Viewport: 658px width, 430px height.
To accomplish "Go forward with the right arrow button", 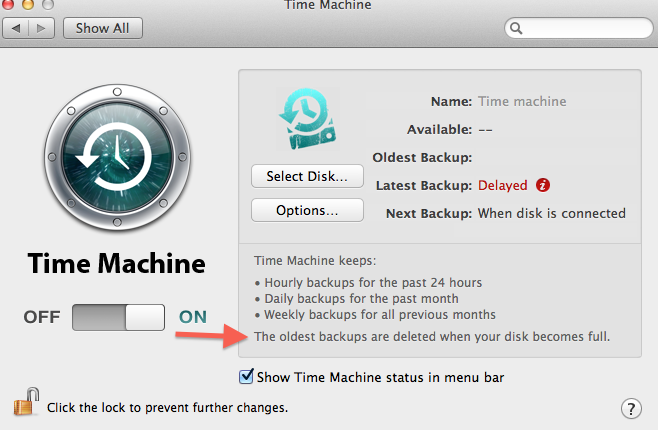I will pyautogui.click(x=41, y=28).
